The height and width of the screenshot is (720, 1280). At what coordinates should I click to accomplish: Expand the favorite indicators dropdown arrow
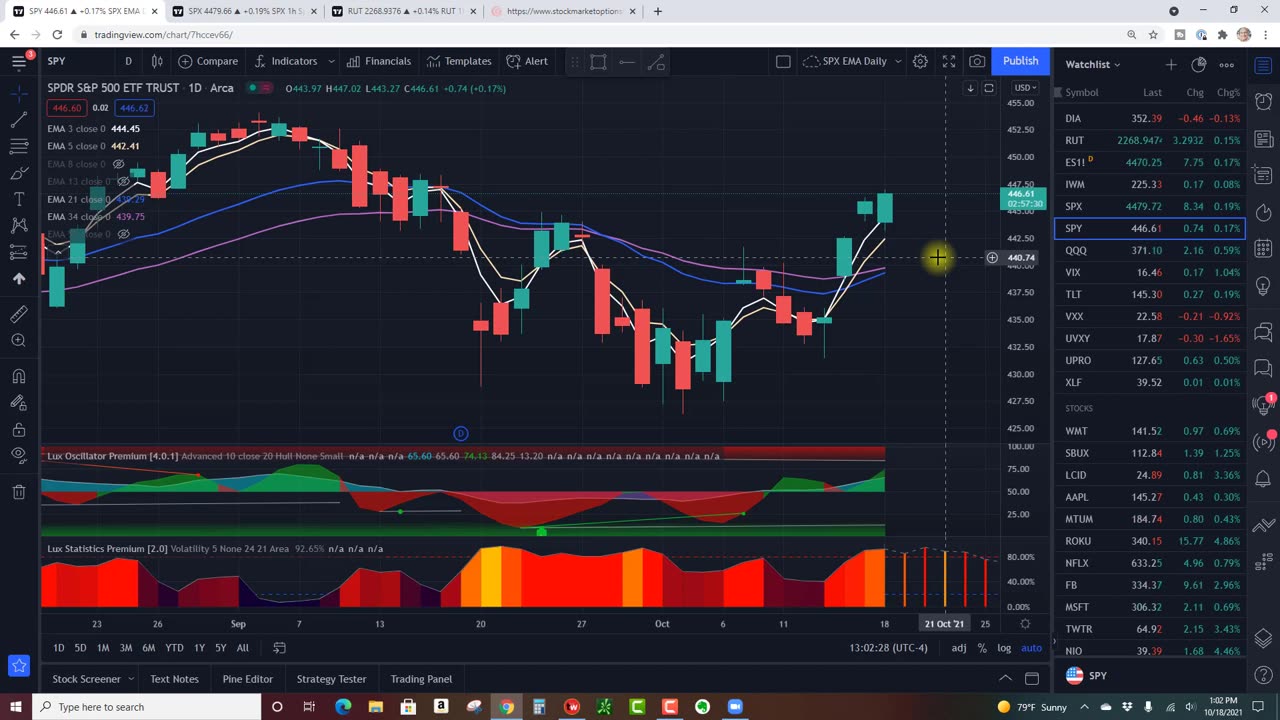pos(331,61)
